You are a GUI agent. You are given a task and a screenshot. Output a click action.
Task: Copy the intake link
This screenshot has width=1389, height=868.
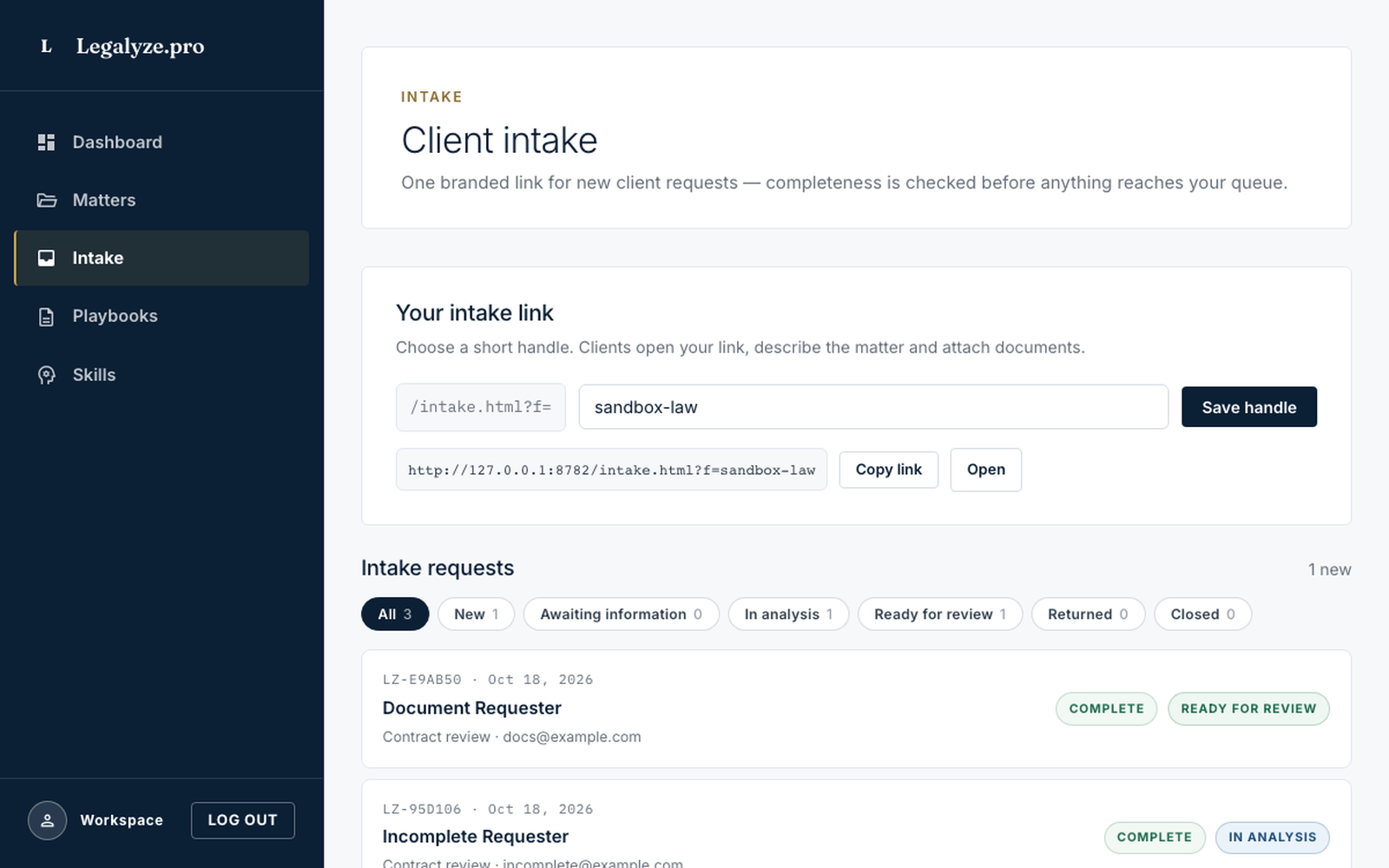click(x=888, y=470)
